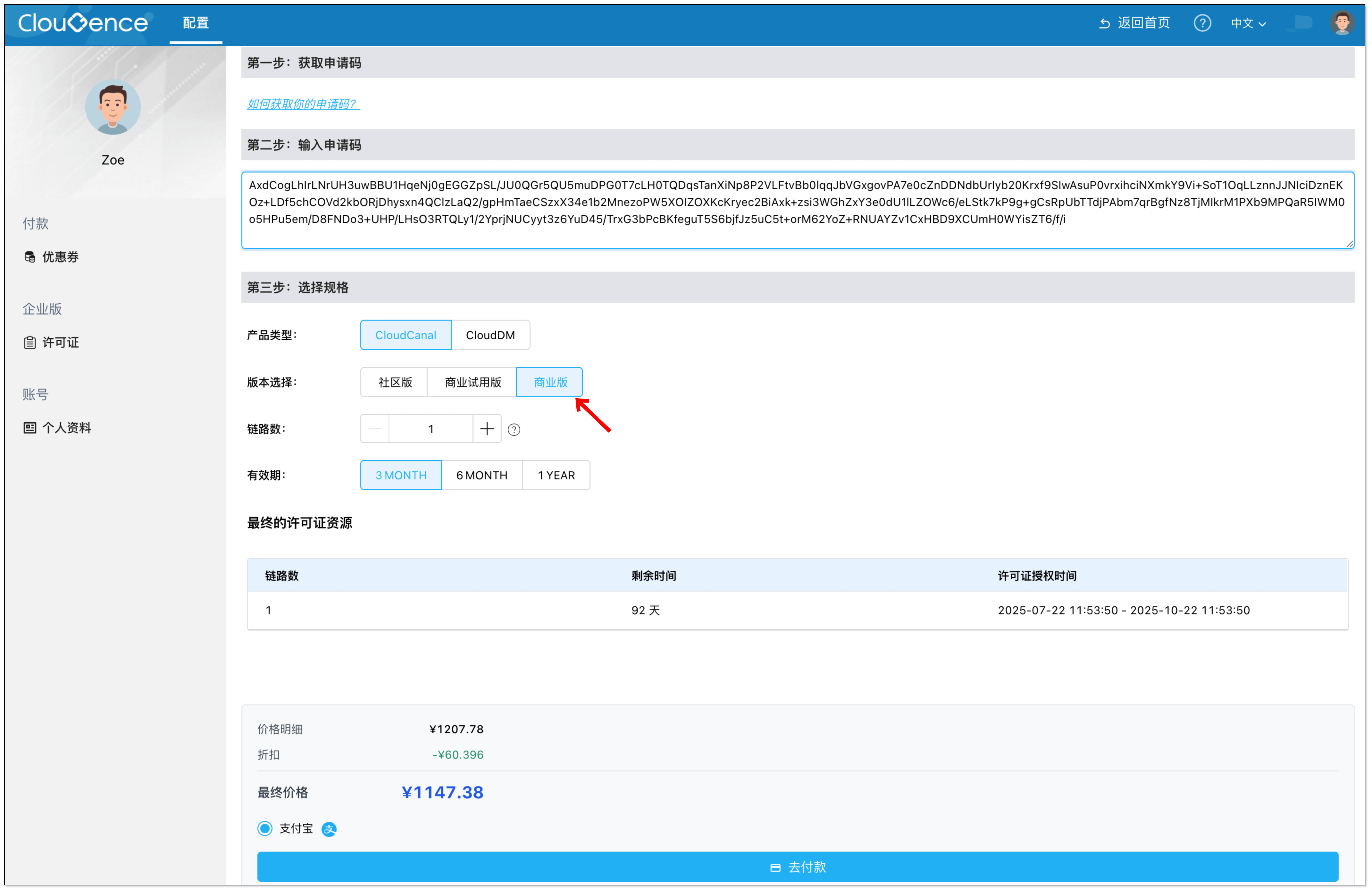
Task: Select the 6 MONTH validity period
Action: (482, 475)
